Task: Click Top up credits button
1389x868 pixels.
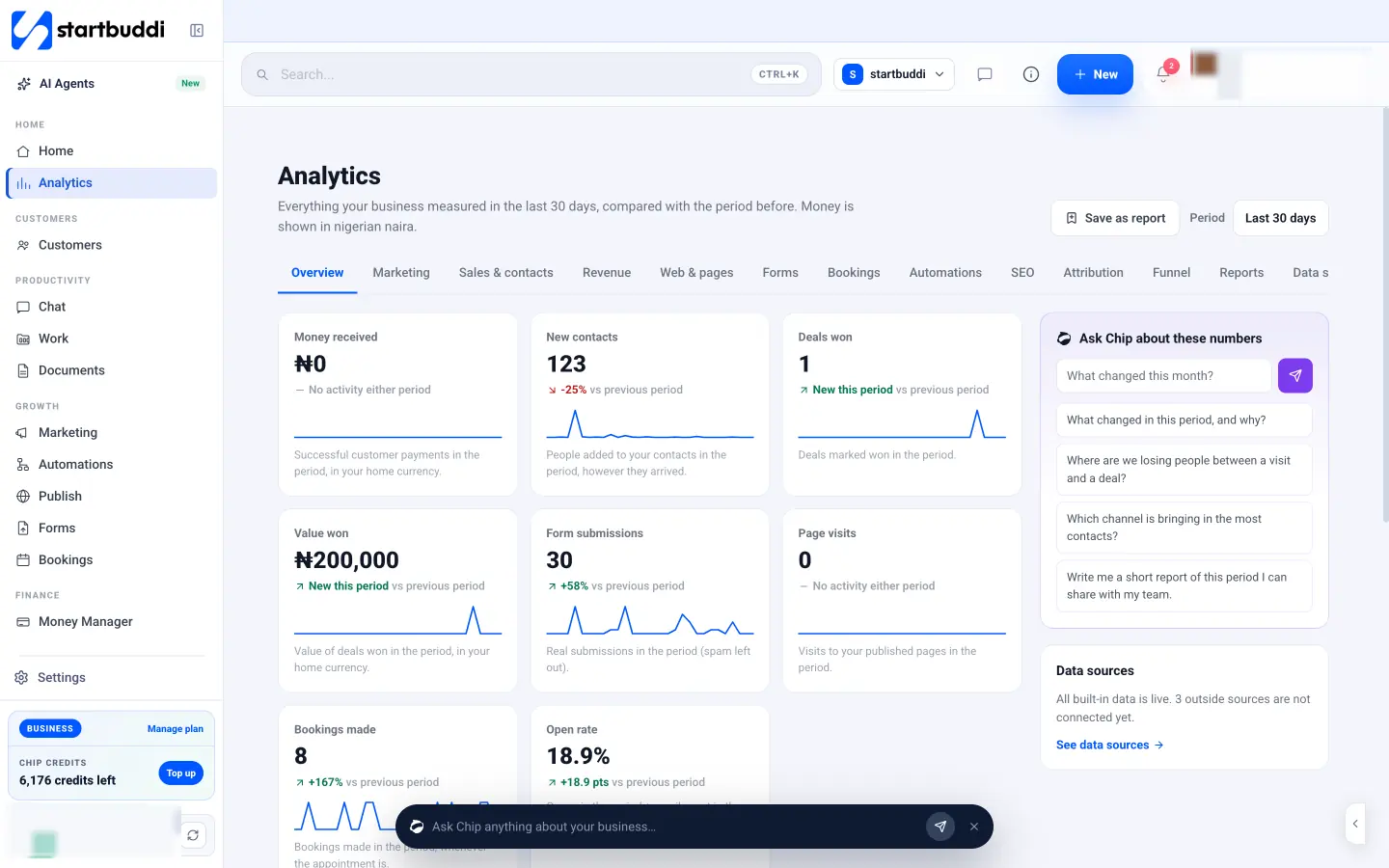Action: [x=180, y=773]
